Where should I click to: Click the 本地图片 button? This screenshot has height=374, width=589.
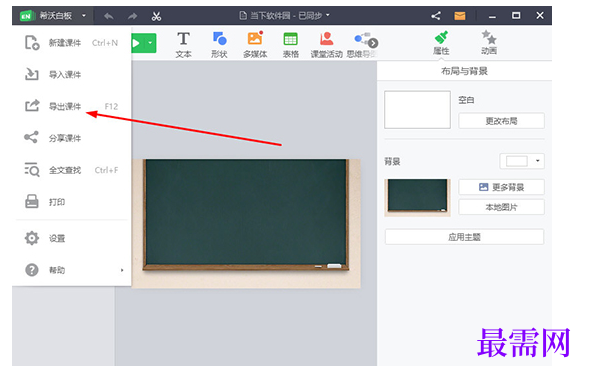(501, 207)
